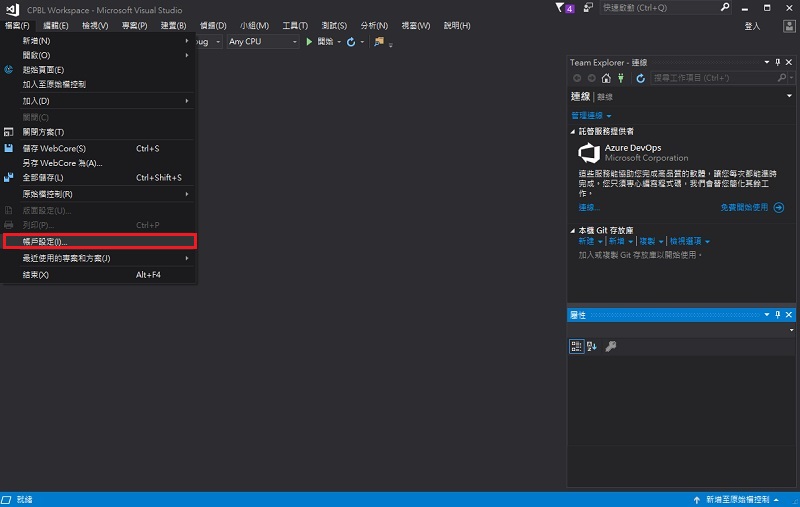Click the folder icon in main toolbar
800x507 pixels.
pos(379,42)
